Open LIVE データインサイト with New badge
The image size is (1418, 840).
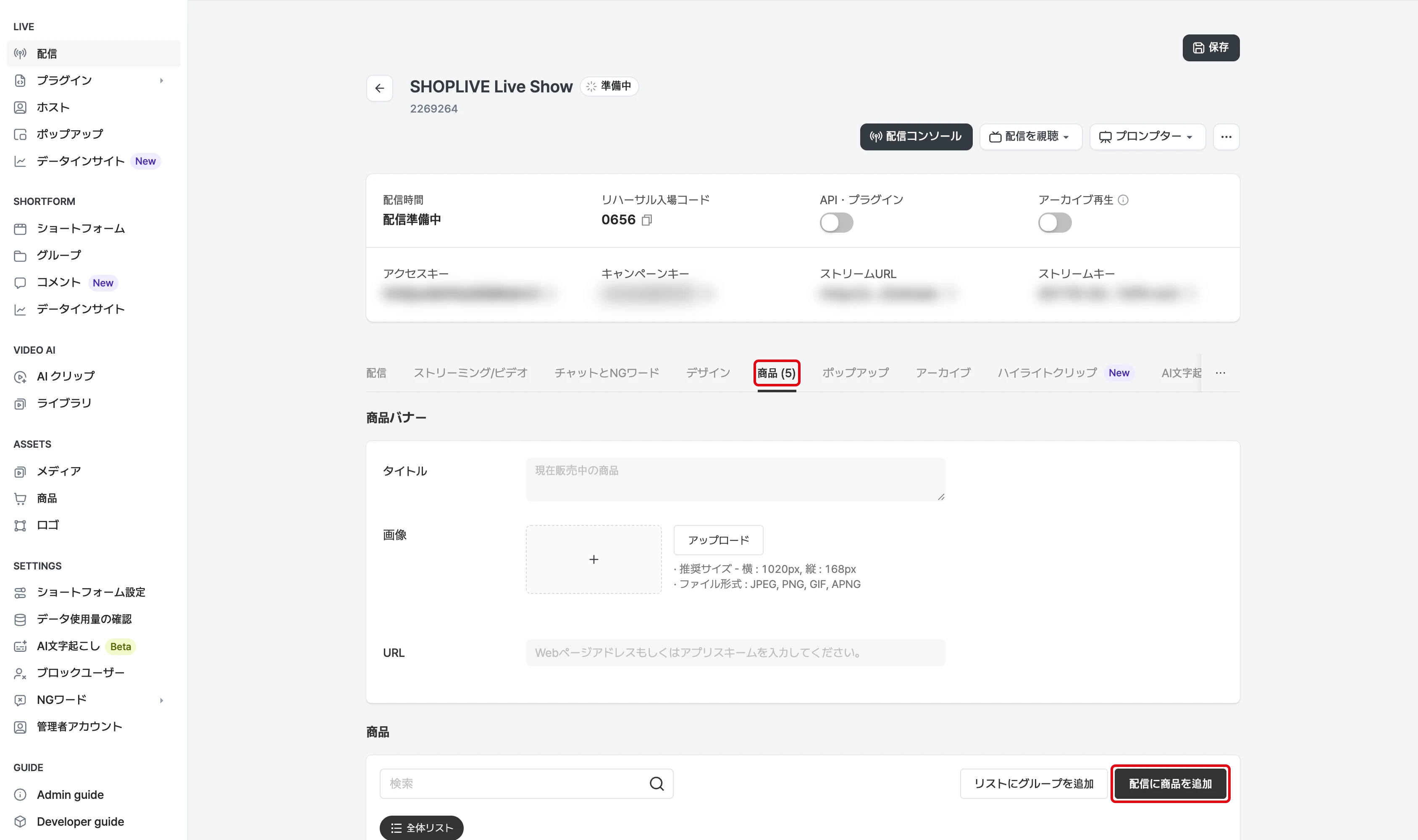pos(93,161)
